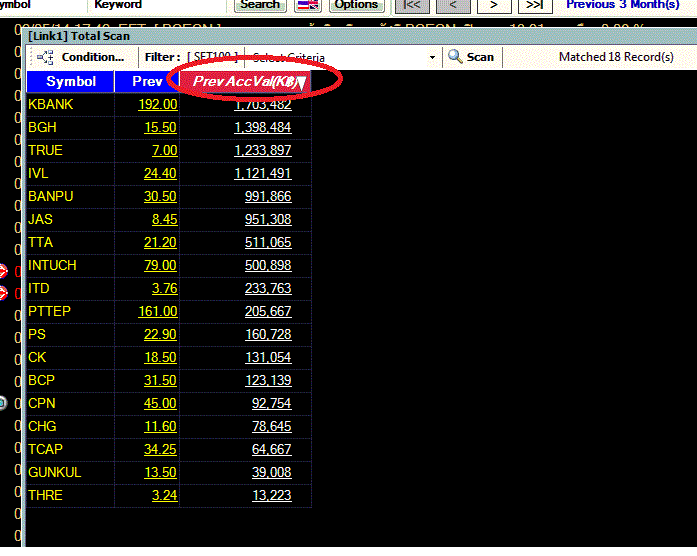Select the ITD symbol
The image size is (697, 556).
[x=39, y=288]
